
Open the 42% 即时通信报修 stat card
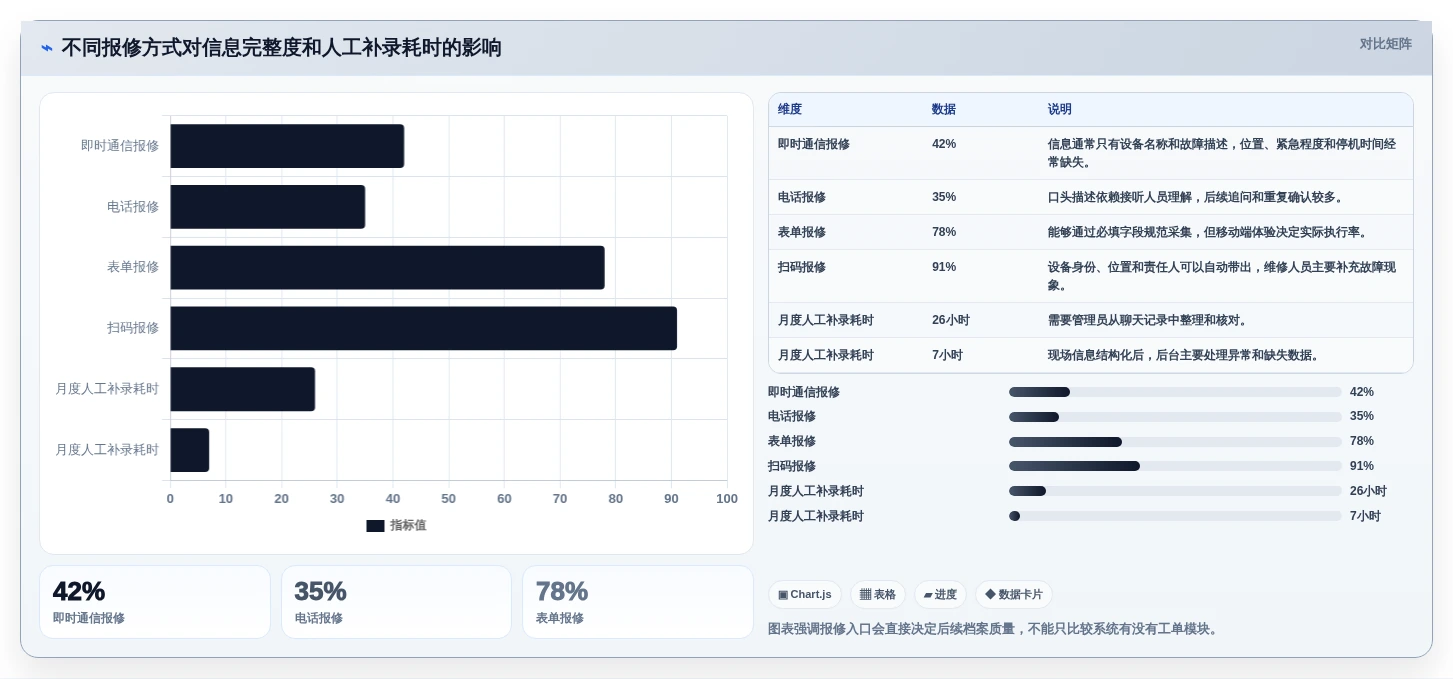tap(155, 602)
